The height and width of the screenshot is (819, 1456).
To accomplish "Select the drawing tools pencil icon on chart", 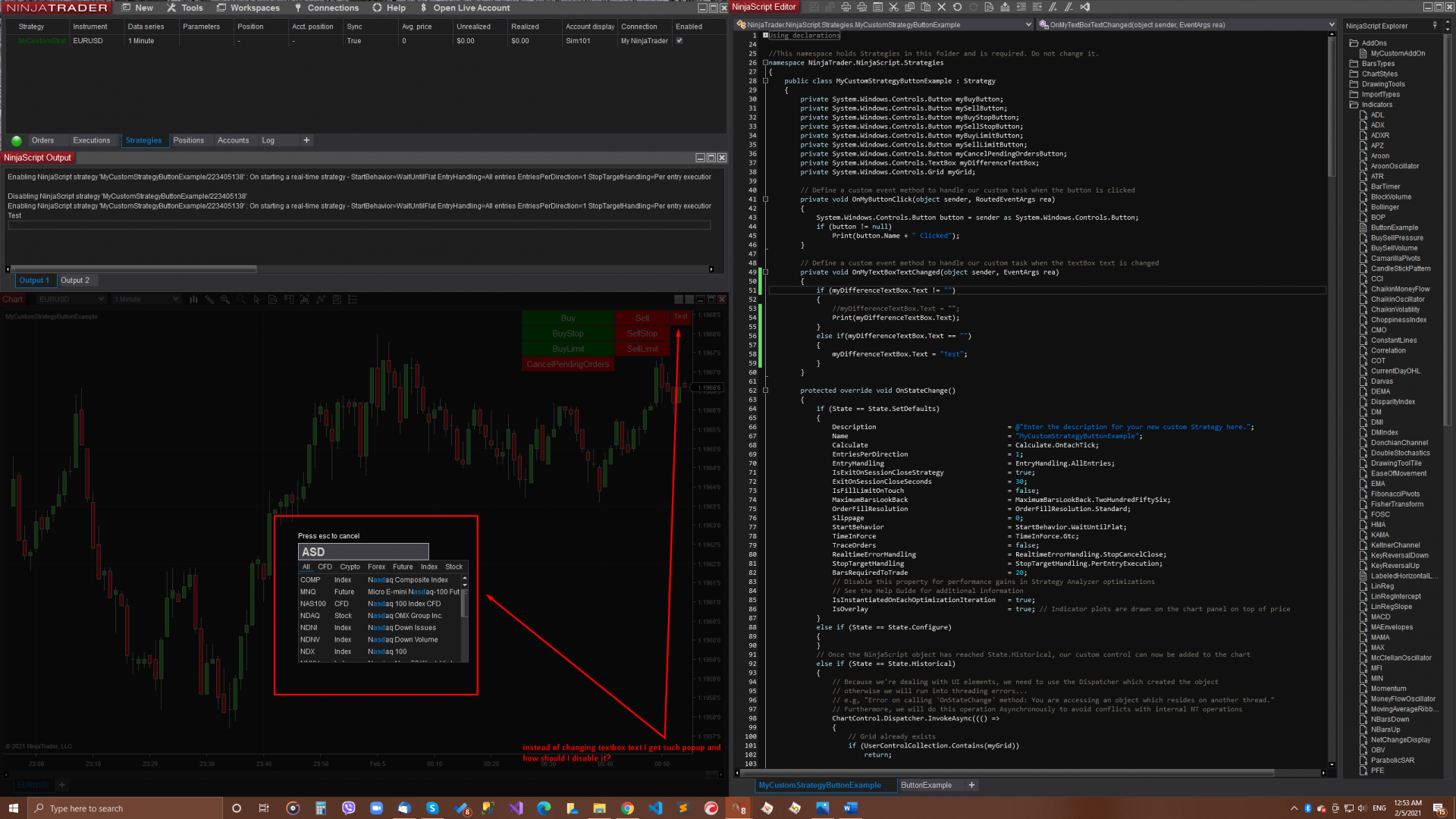I will coord(209,300).
